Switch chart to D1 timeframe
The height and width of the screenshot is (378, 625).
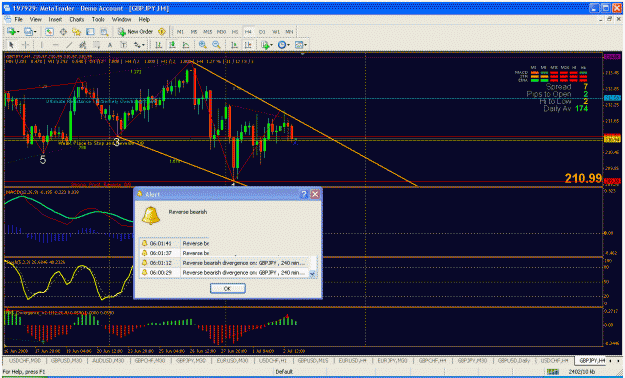[x=262, y=32]
